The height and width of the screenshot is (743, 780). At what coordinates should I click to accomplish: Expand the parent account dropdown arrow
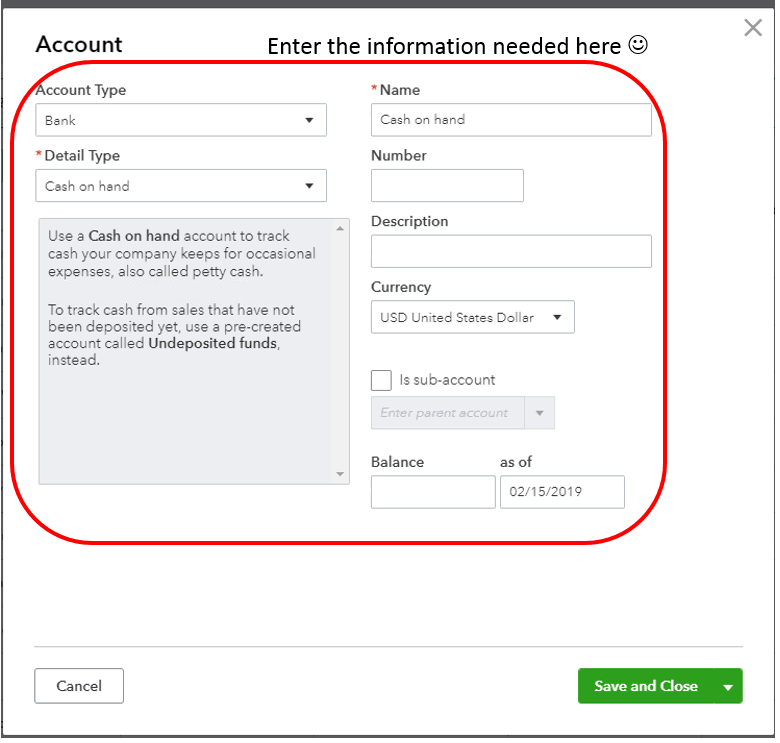pos(541,413)
